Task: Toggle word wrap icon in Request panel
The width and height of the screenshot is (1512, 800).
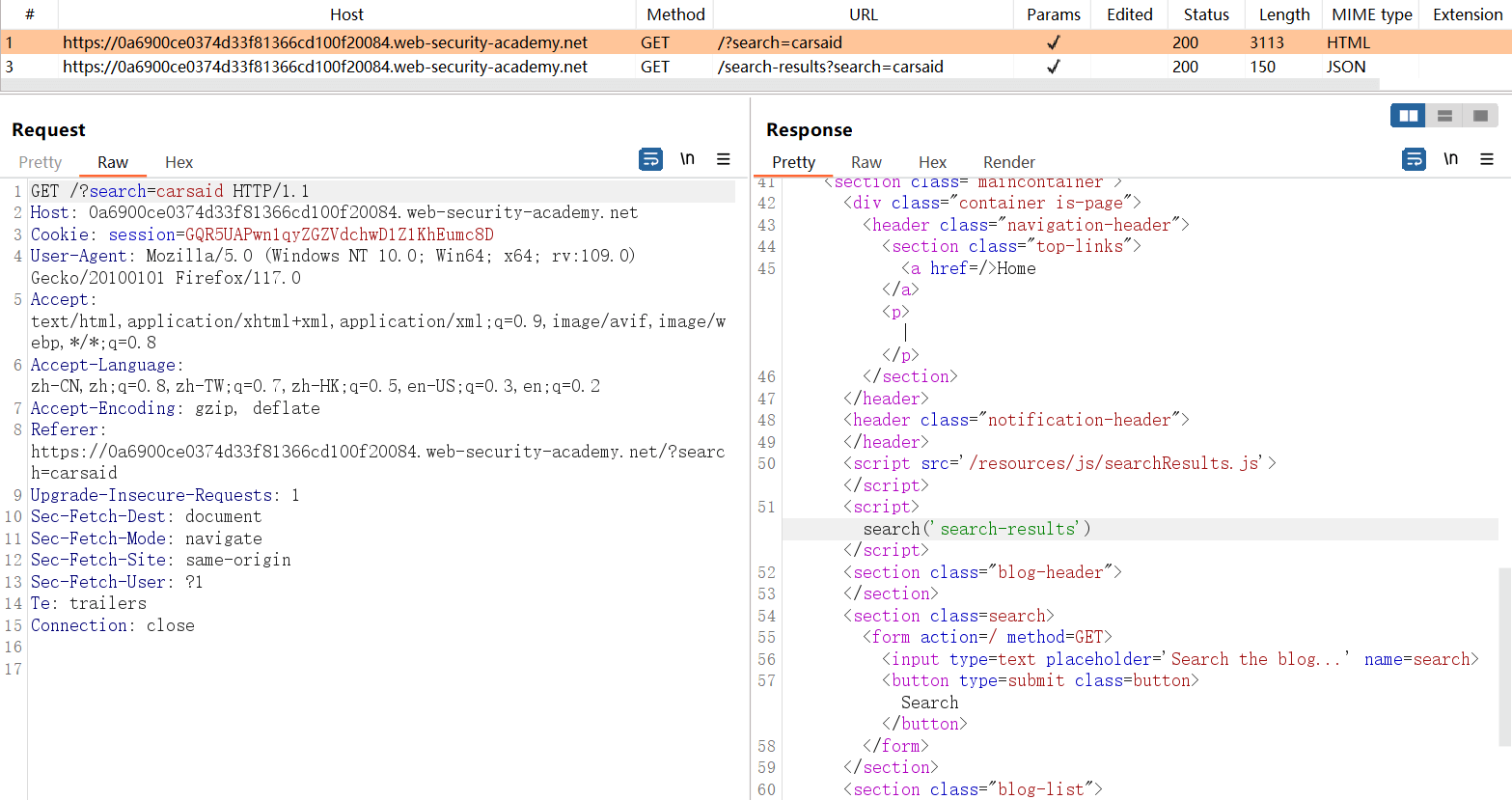Action: click(x=651, y=159)
